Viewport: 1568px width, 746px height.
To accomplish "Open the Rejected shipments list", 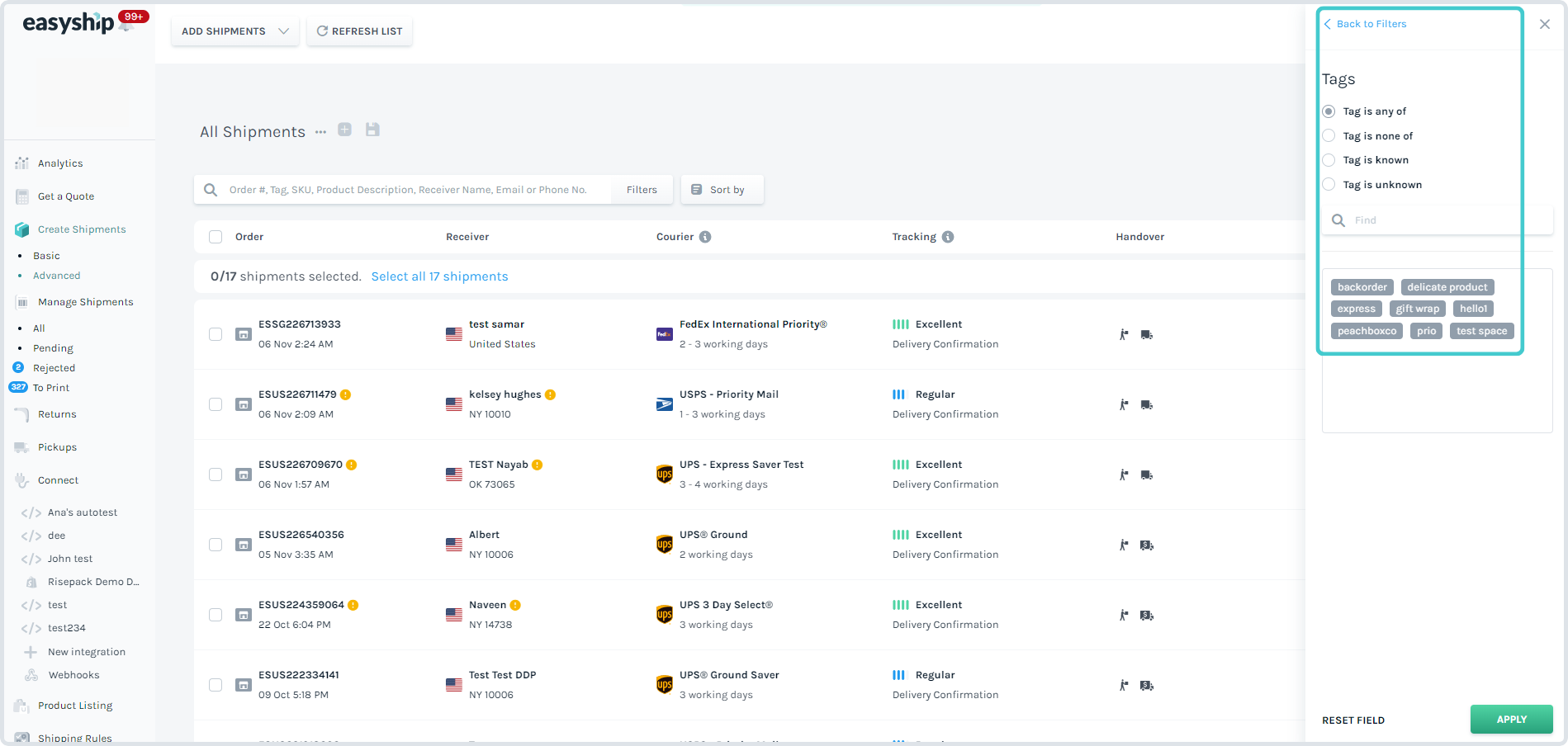I will tap(54, 368).
